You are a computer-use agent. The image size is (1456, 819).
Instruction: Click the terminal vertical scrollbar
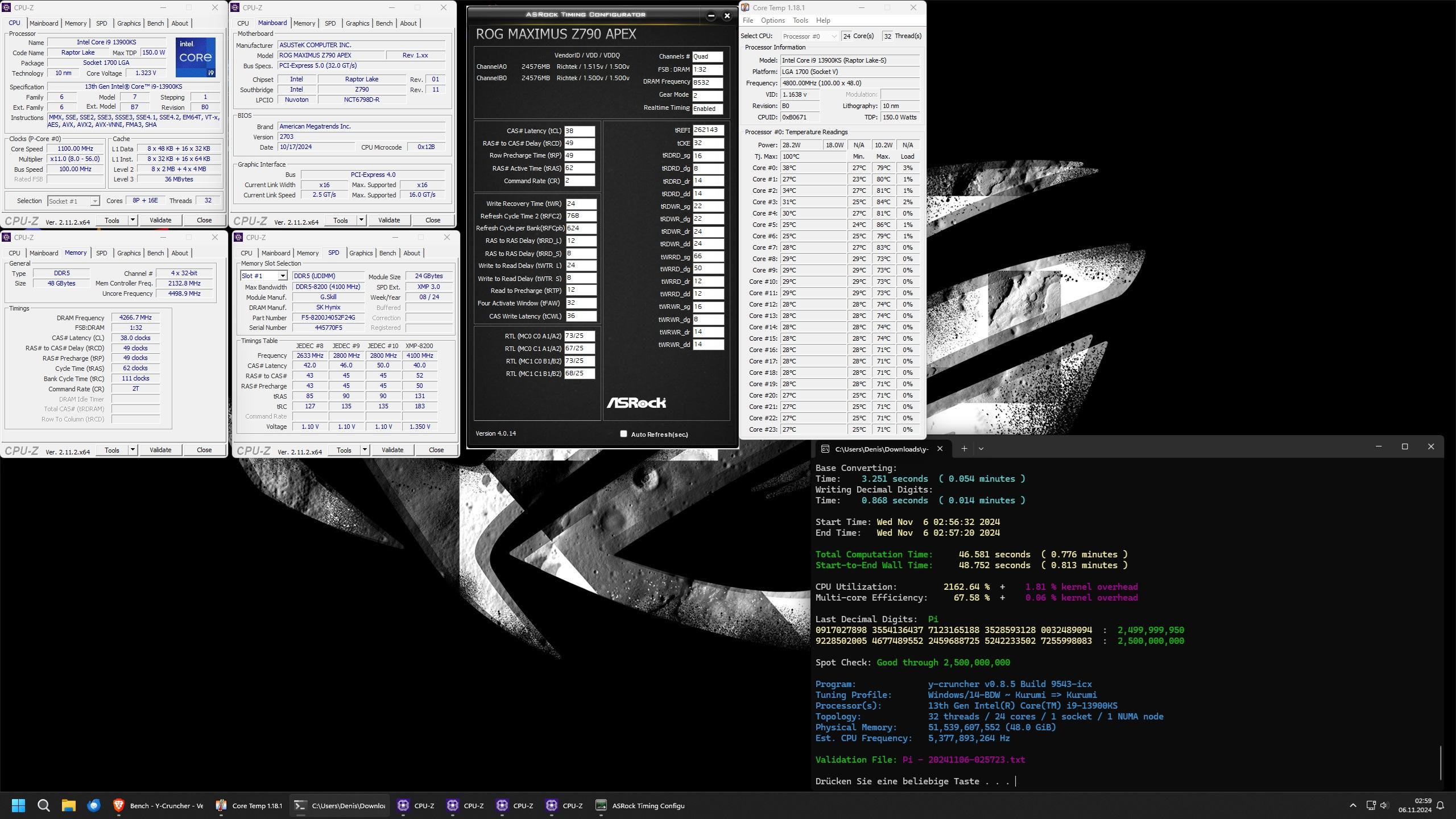(x=1440, y=762)
